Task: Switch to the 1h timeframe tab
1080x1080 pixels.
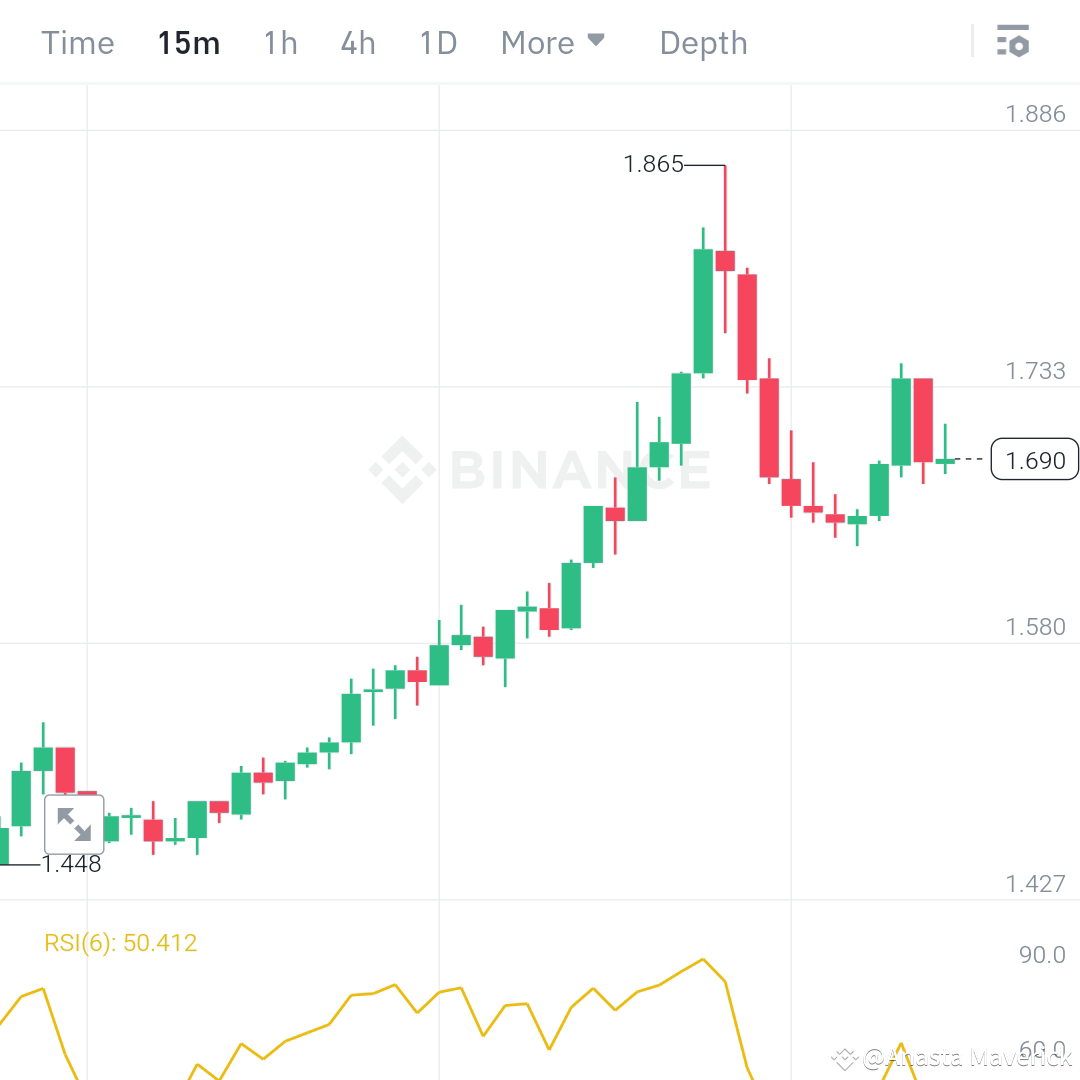Action: coord(280,42)
